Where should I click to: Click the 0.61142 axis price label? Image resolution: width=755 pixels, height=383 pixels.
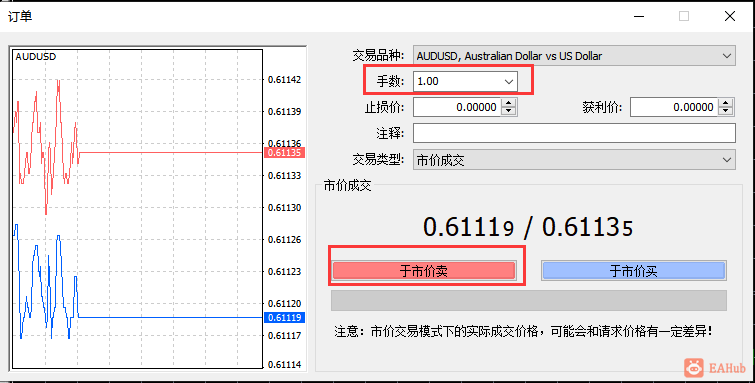pyautogui.click(x=284, y=79)
